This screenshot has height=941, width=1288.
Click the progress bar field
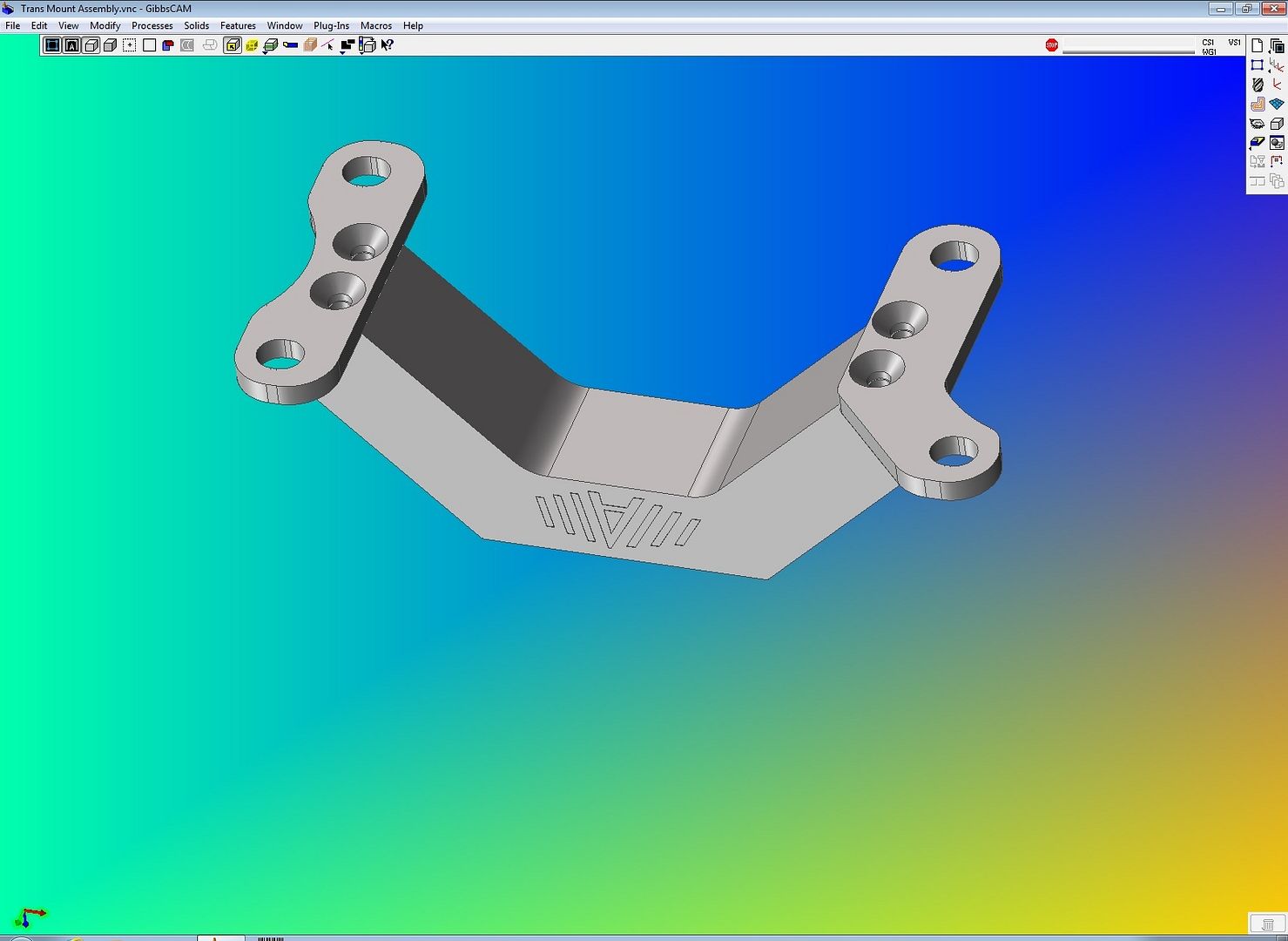tap(1129, 44)
